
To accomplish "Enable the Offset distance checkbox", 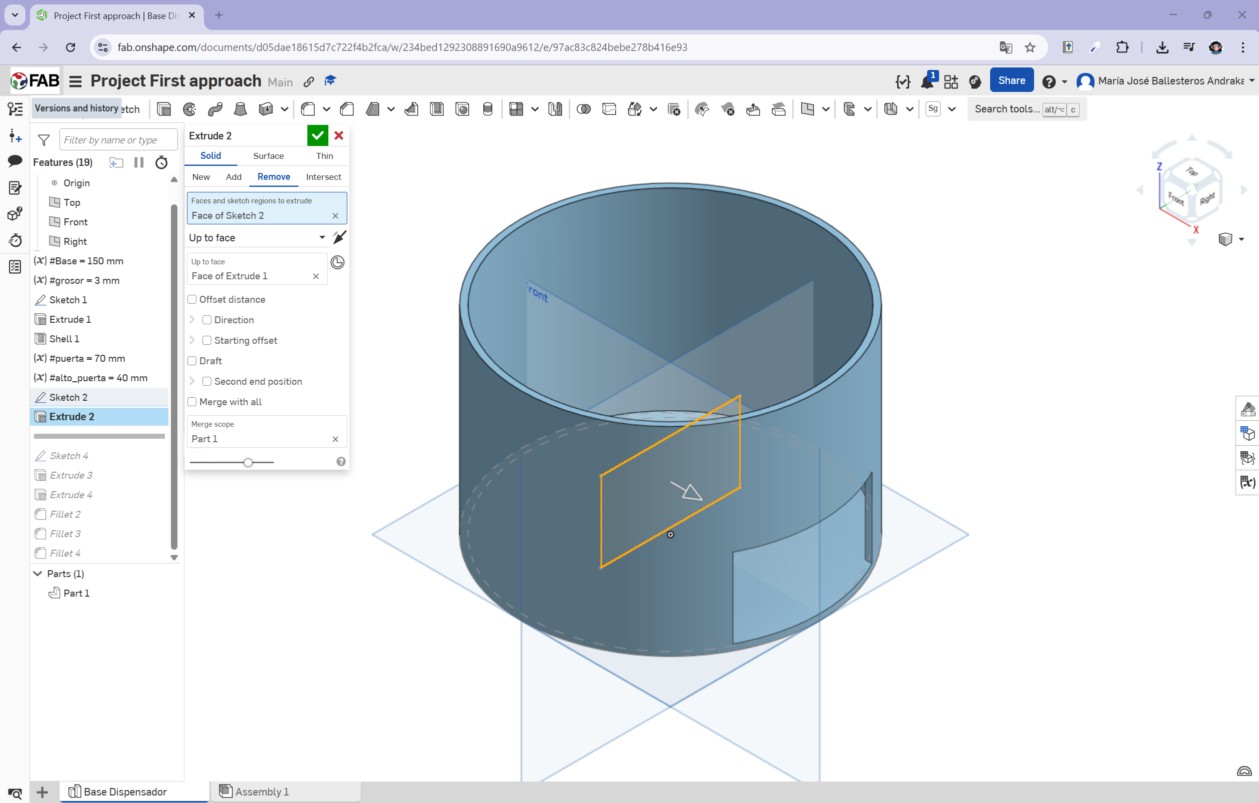I will pos(192,300).
